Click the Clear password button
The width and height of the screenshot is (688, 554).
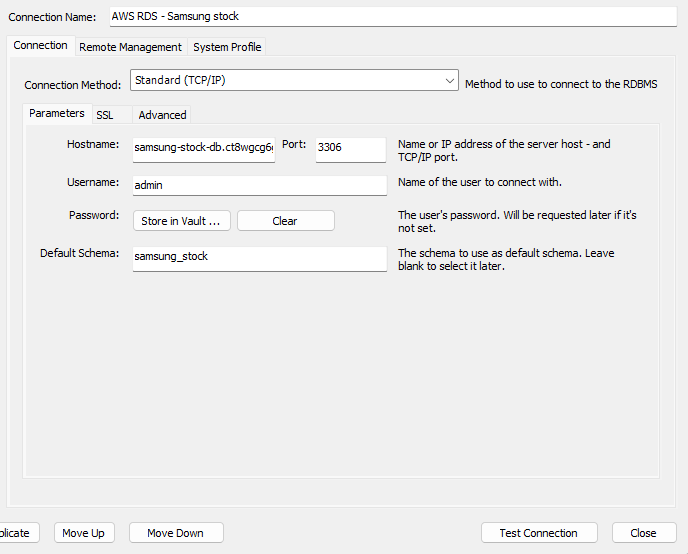coord(286,221)
